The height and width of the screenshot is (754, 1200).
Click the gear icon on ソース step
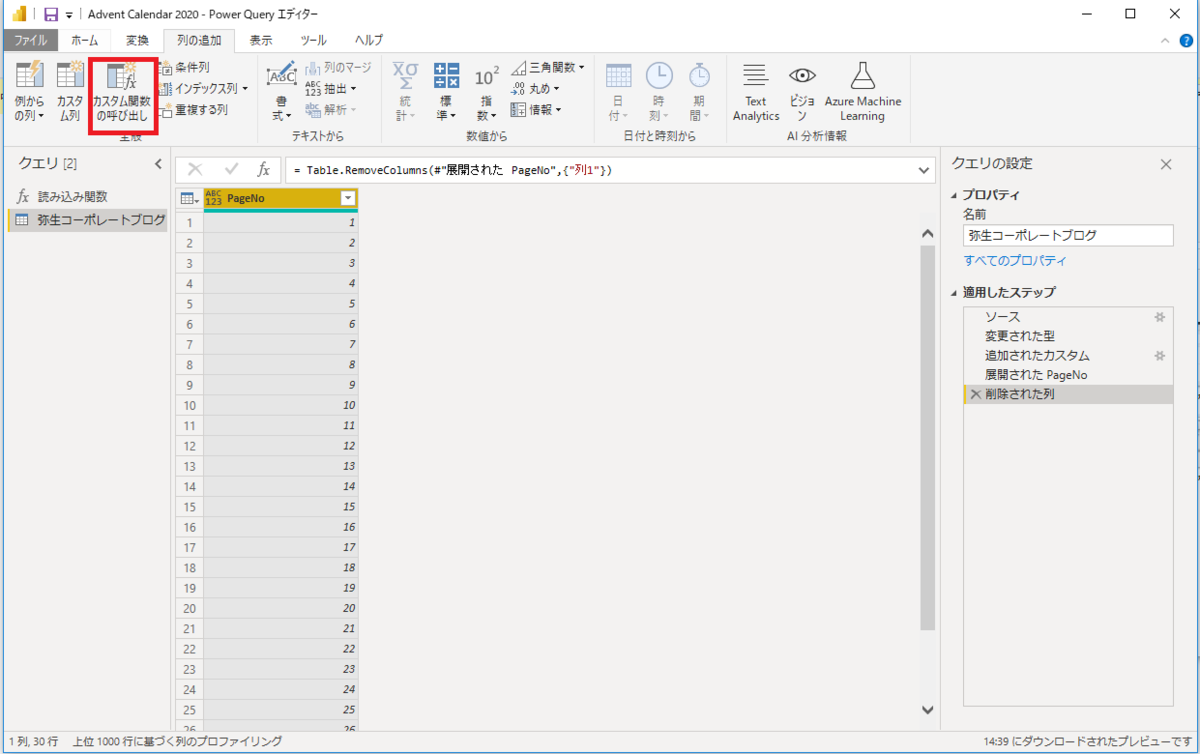(1160, 317)
